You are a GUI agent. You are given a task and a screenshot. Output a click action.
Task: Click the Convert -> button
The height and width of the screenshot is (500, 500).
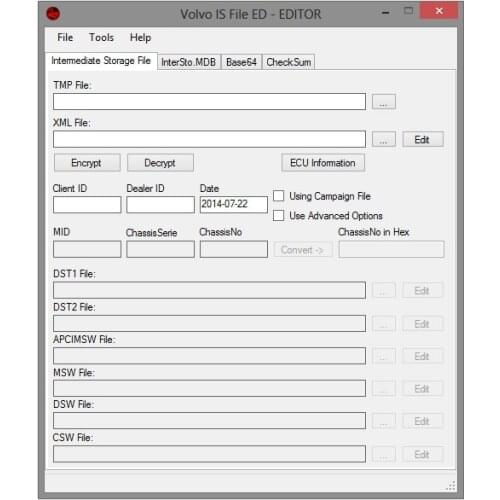click(303, 250)
